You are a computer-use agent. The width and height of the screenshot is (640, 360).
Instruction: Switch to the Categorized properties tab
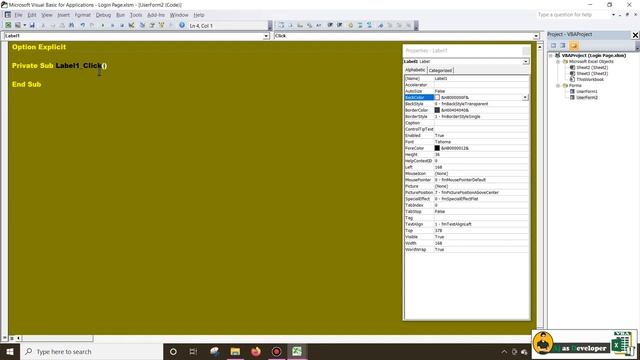point(440,70)
